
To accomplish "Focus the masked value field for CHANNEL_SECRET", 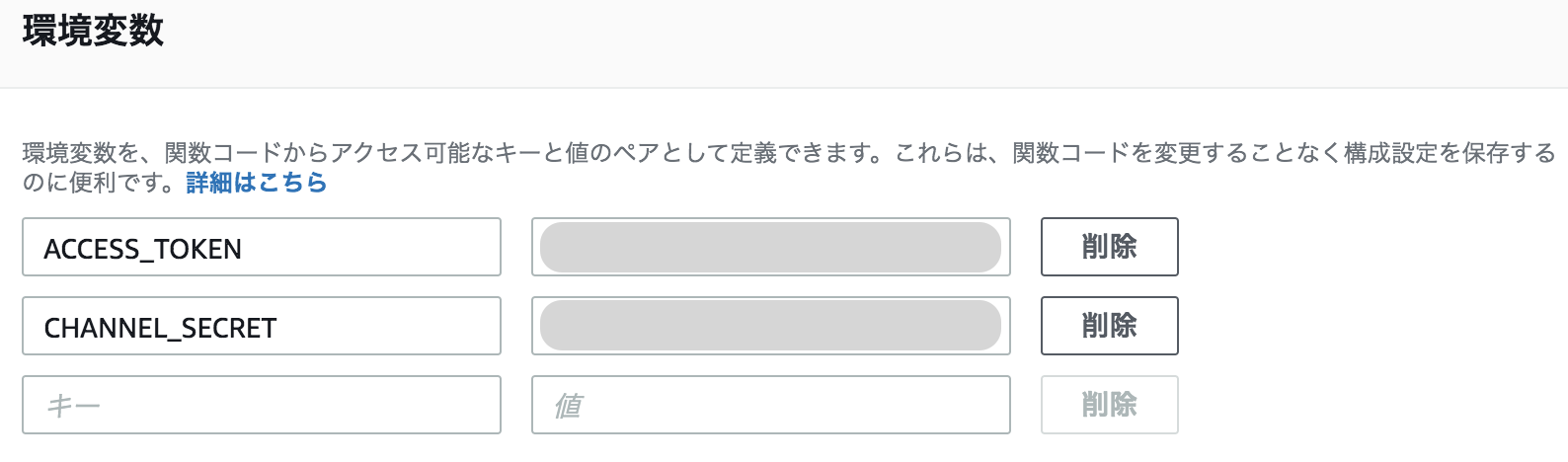I will coord(770,326).
